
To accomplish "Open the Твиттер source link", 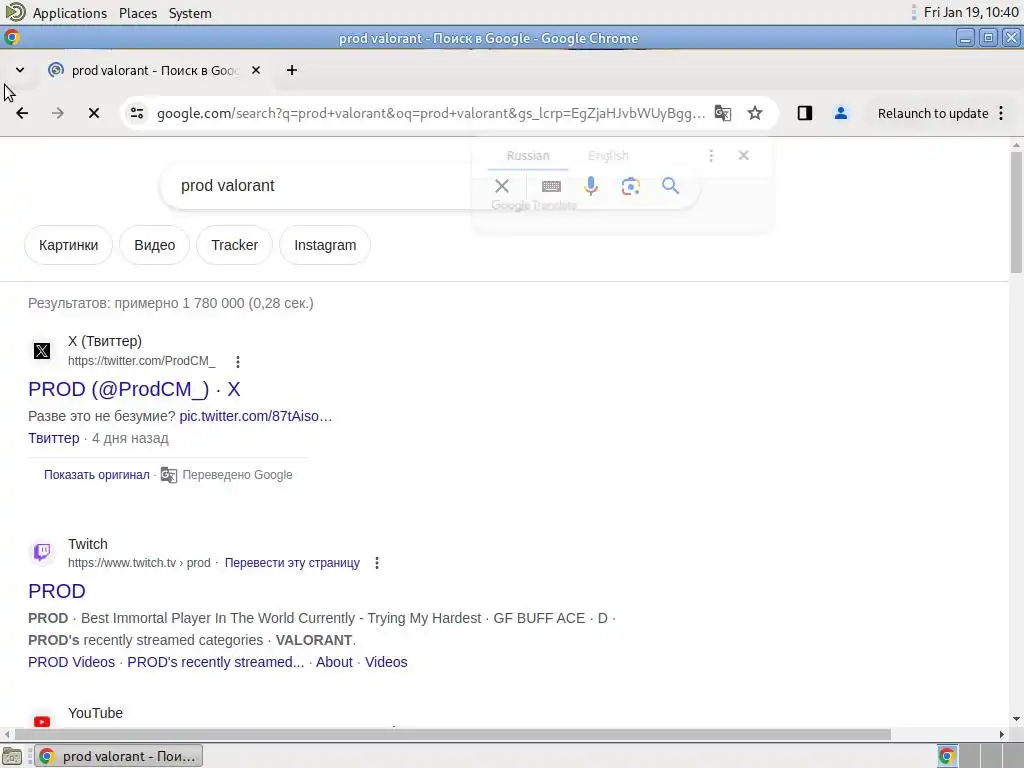I will coord(54,438).
